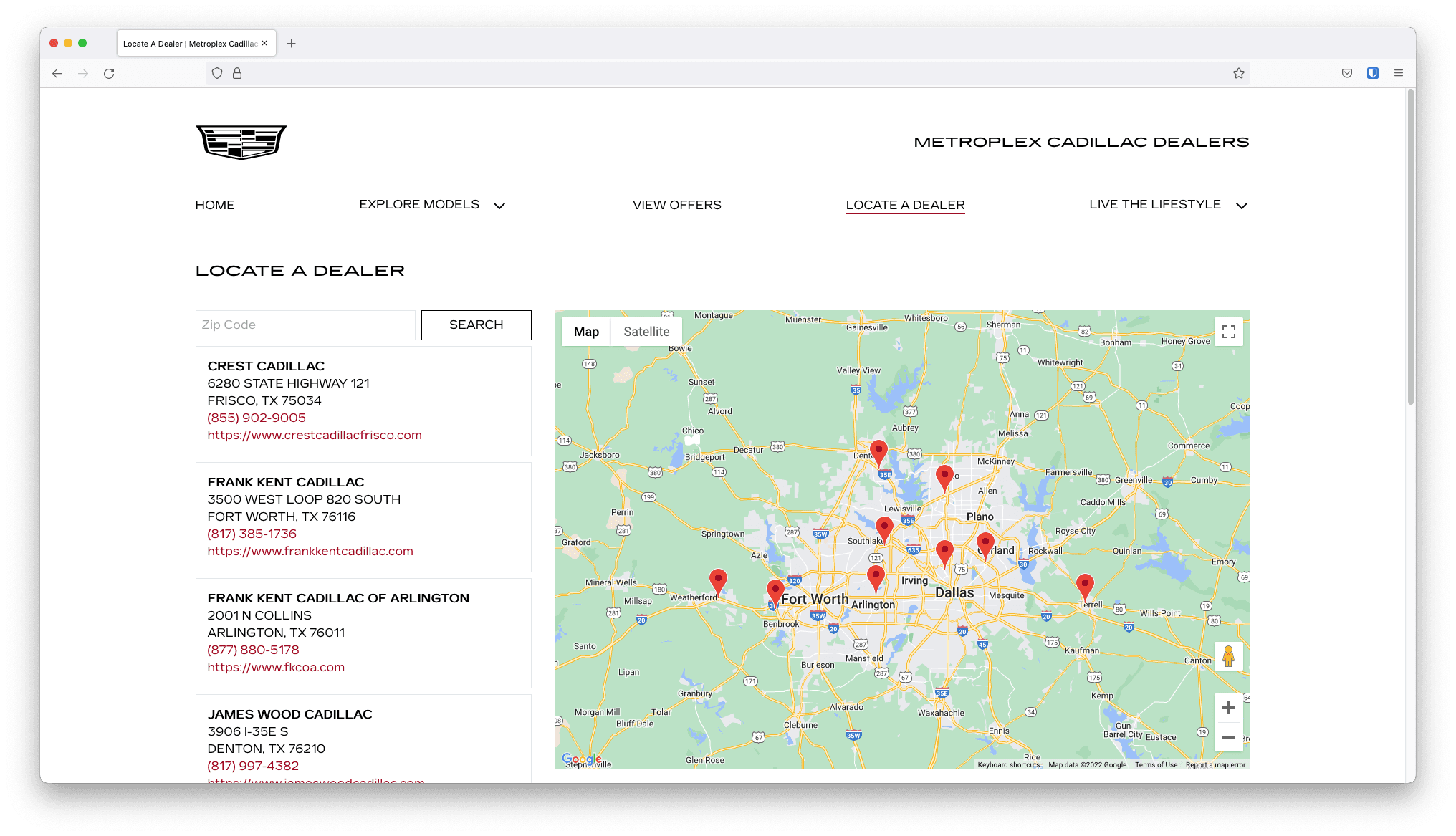The width and height of the screenshot is (1456, 836).
Task: Open the Pocket save icon
Action: point(1347,73)
